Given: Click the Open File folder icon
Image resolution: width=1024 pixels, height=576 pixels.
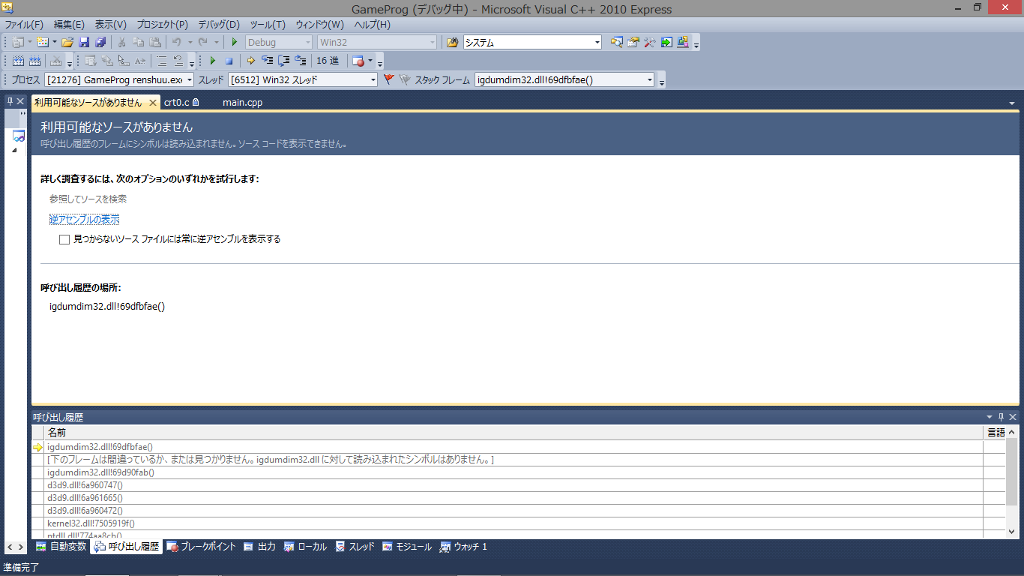Looking at the screenshot, I should pyautogui.click(x=67, y=42).
